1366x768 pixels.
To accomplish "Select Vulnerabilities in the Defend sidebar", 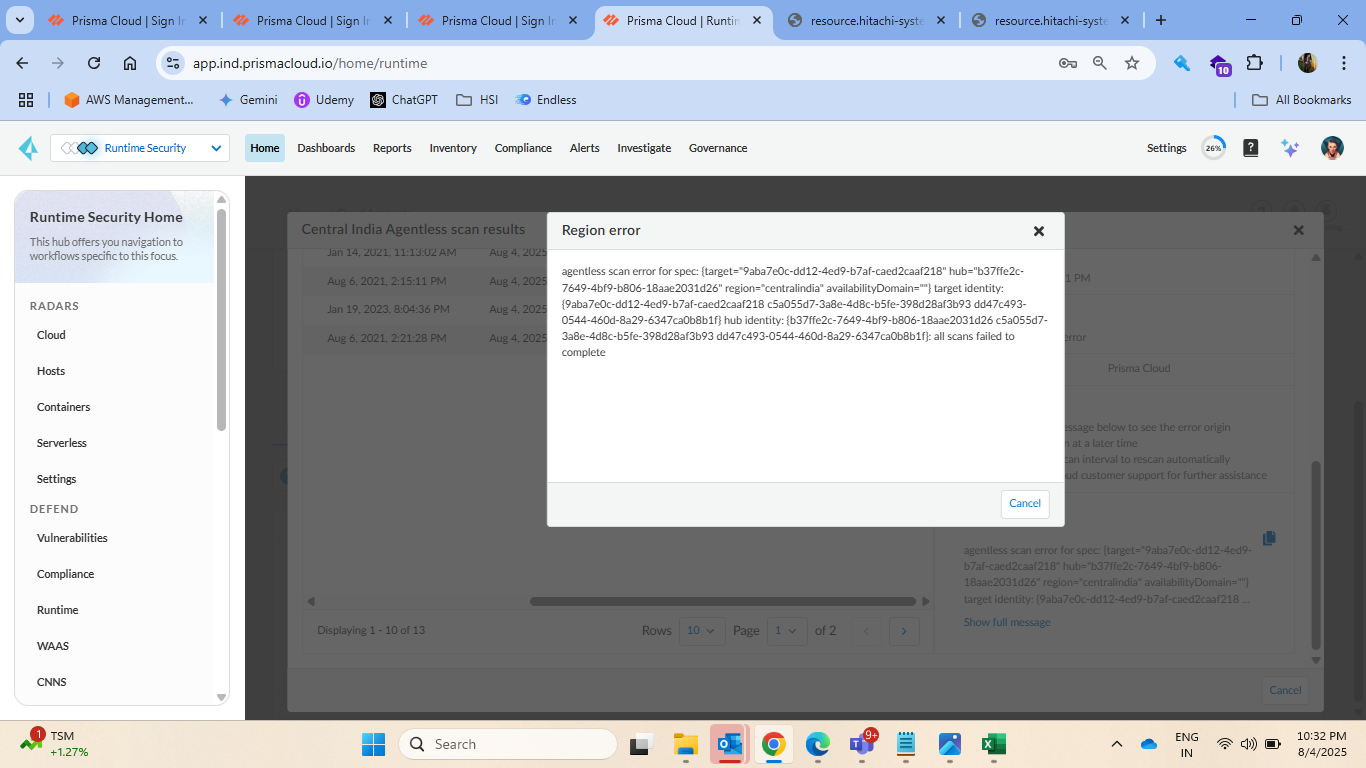I will pyautogui.click(x=72, y=538).
